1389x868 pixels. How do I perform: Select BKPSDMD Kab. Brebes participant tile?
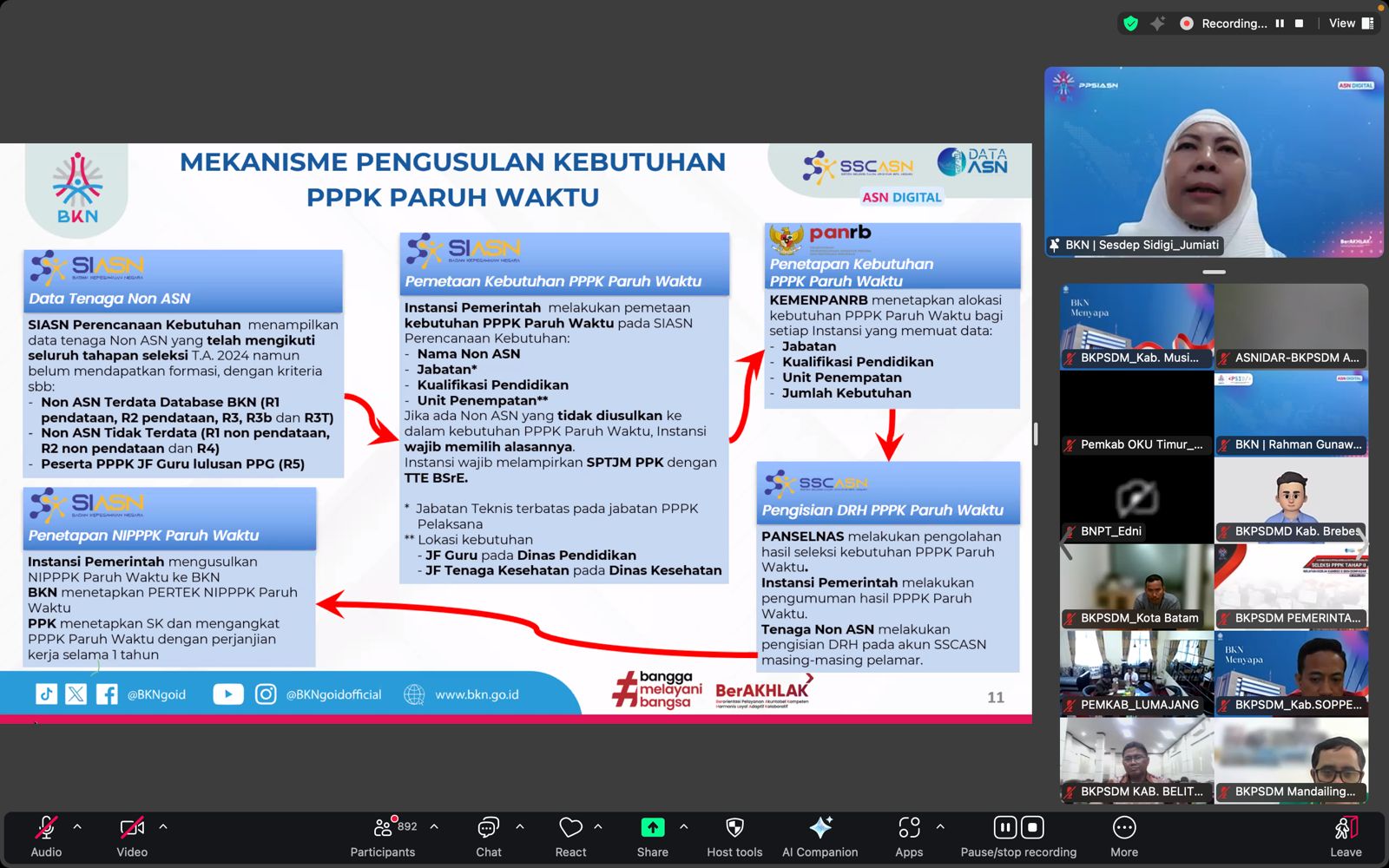click(x=1292, y=500)
